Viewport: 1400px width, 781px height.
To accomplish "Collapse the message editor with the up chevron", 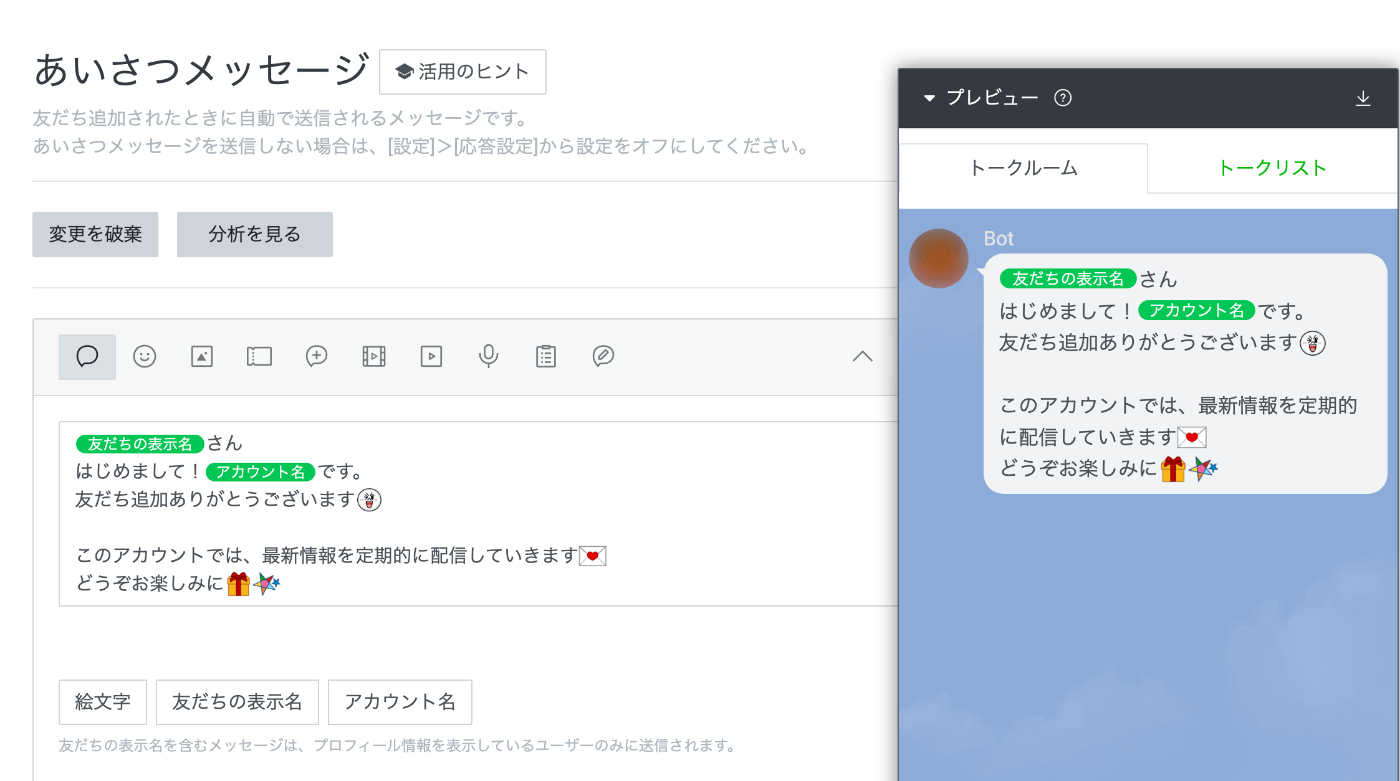I will (862, 356).
